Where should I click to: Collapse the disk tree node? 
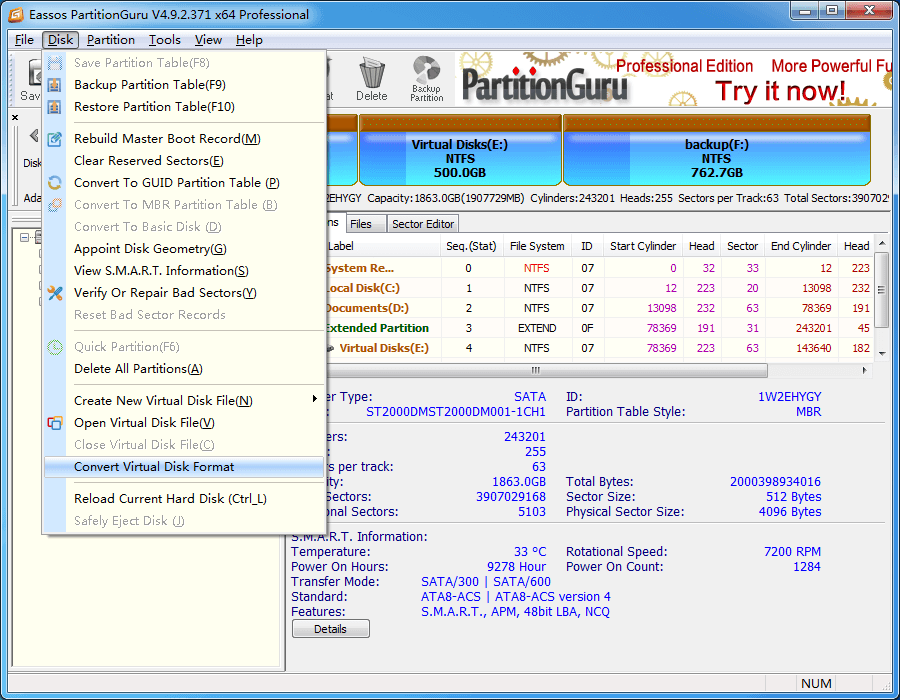[x=24, y=237]
